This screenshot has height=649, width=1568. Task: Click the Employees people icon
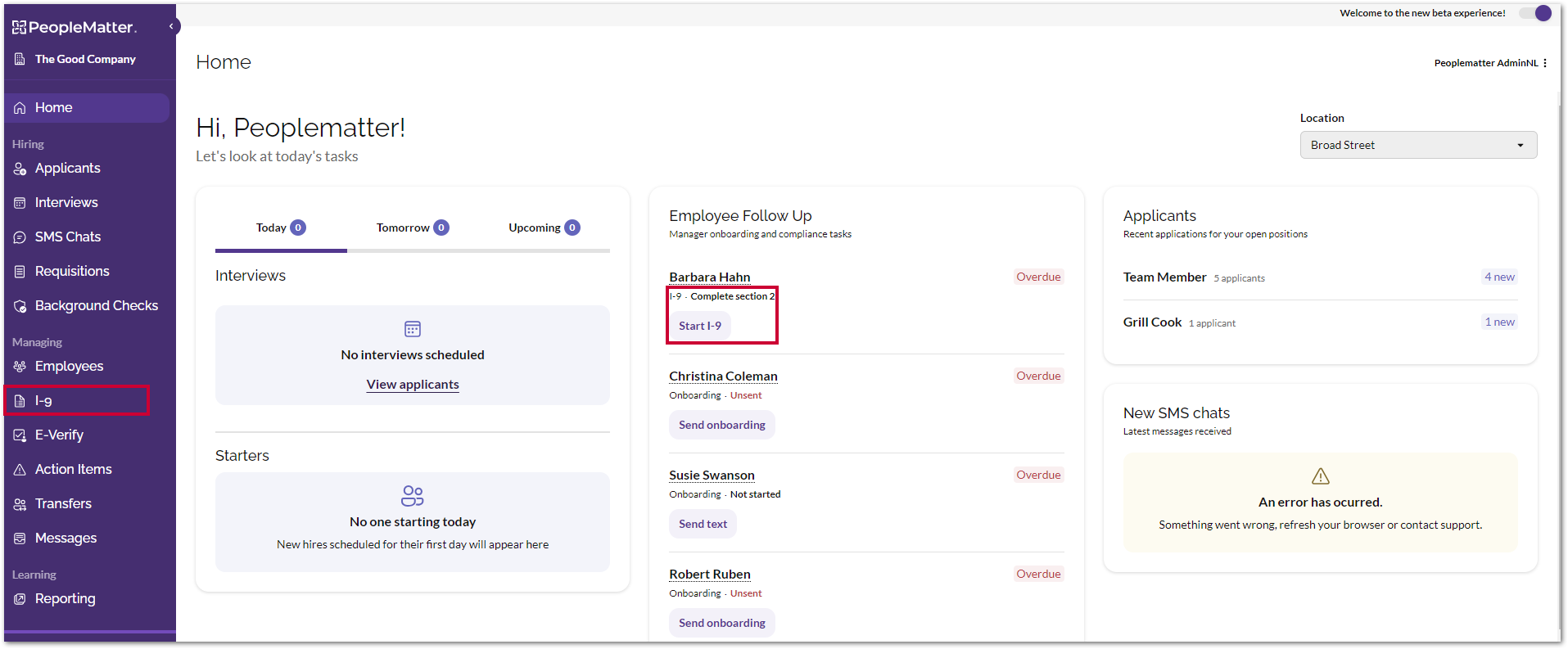click(20, 367)
